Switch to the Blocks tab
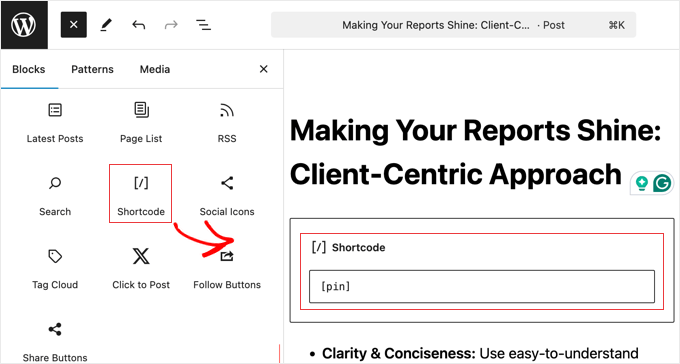The width and height of the screenshot is (680, 364). coord(29,69)
